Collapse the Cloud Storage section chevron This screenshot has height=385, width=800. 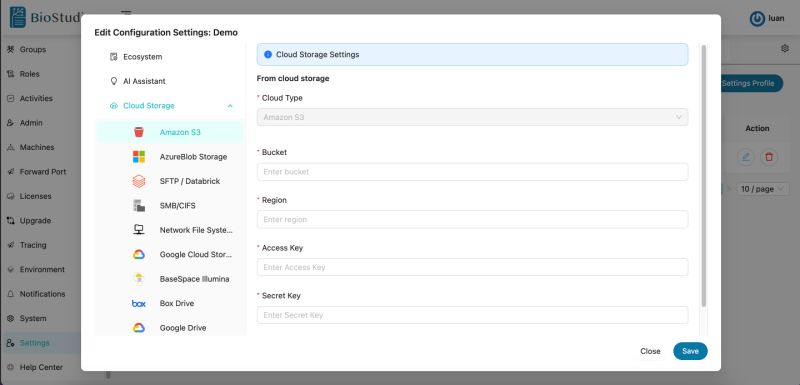230,106
